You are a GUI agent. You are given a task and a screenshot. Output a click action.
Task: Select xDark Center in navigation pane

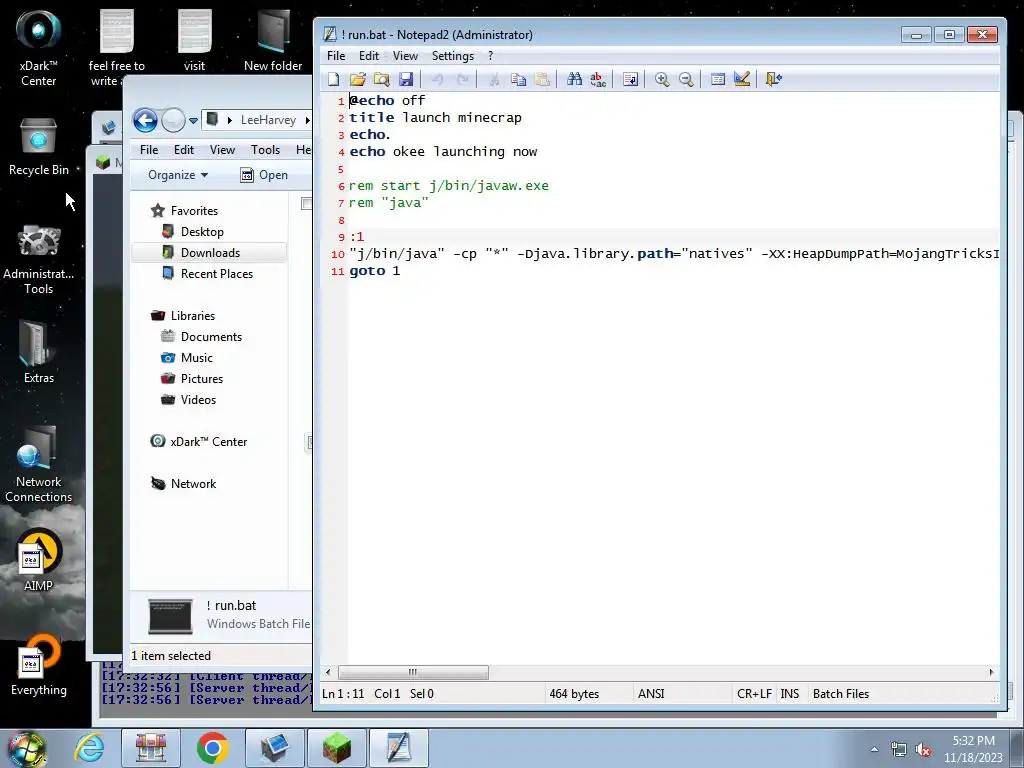pos(208,441)
